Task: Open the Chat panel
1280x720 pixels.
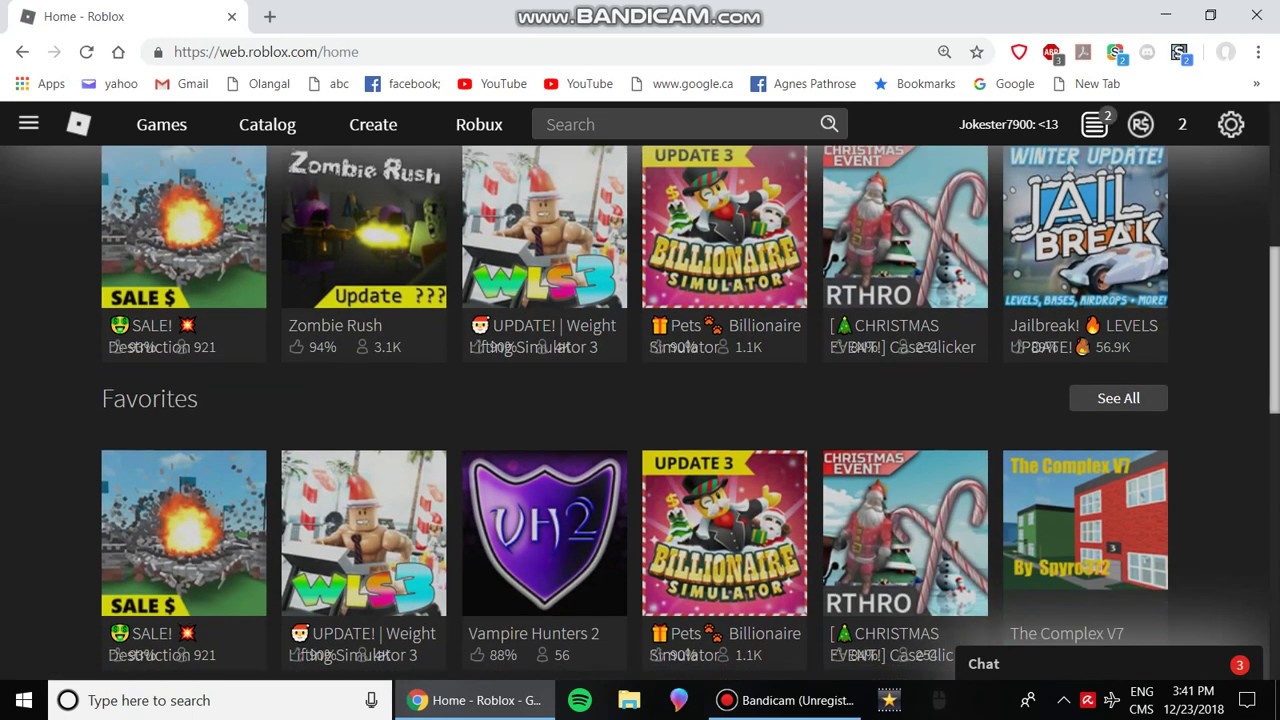Action: [x=1107, y=664]
